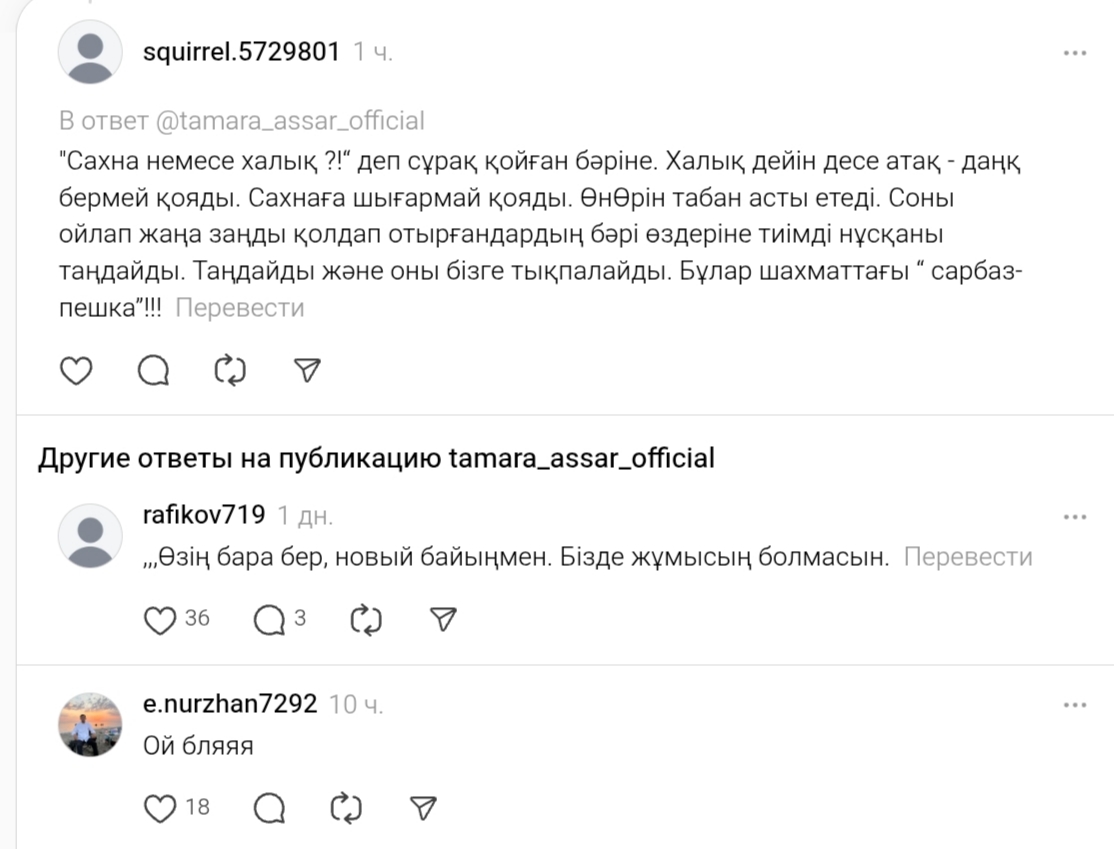The width and height of the screenshot is (1114, 849).
Task: Repost the e.nurzhan7292 comment
Action: tap(346, 808)
